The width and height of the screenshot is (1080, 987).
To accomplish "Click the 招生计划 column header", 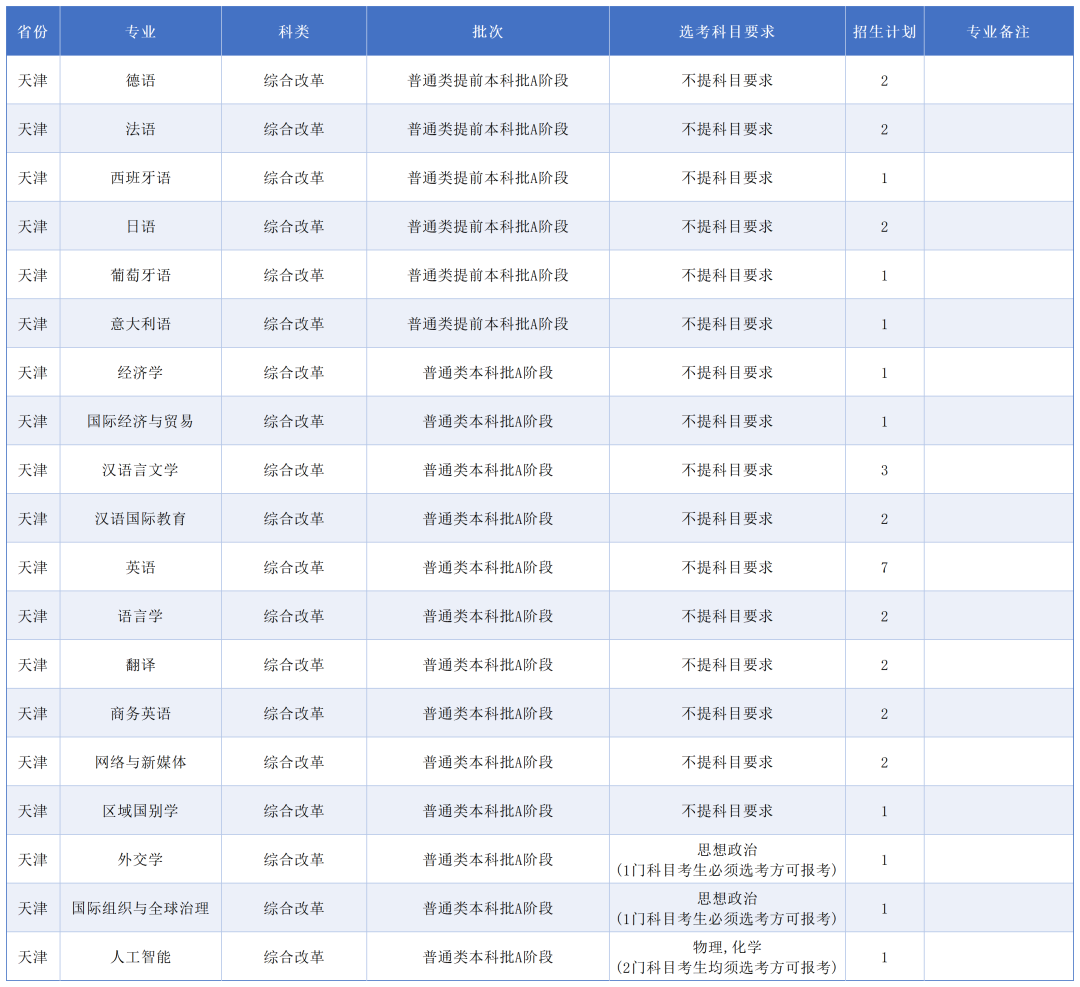I will click(x=884, y=32).
